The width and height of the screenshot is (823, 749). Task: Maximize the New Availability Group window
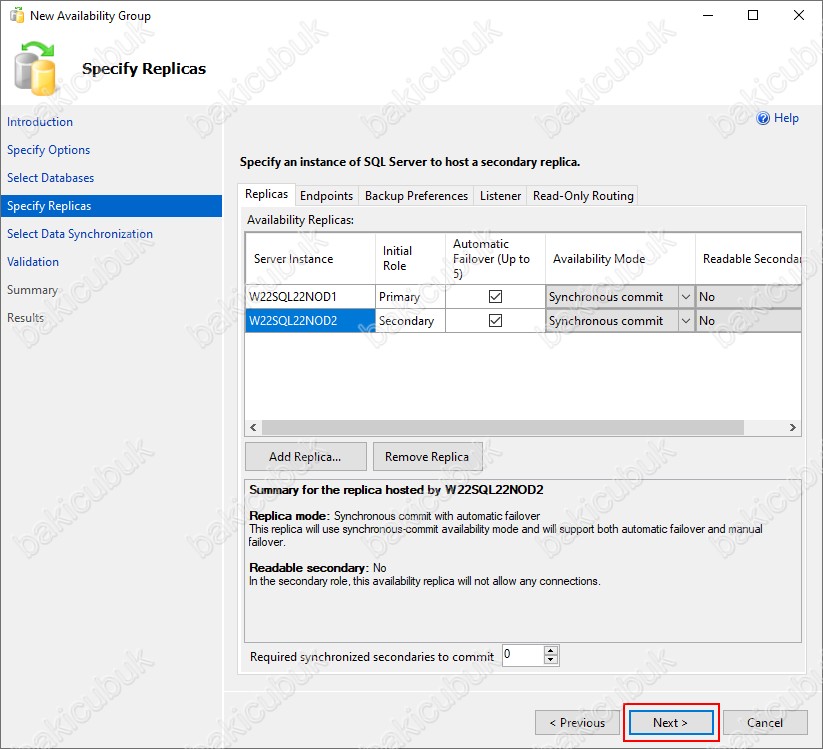tap(753, 15)
